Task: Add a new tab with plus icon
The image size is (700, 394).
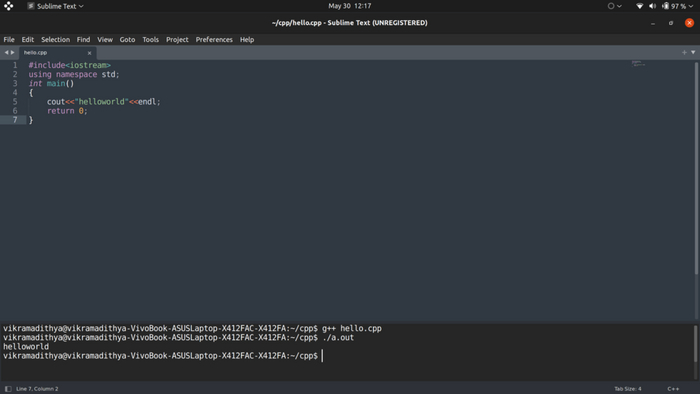Action: (x=684, y=52)
